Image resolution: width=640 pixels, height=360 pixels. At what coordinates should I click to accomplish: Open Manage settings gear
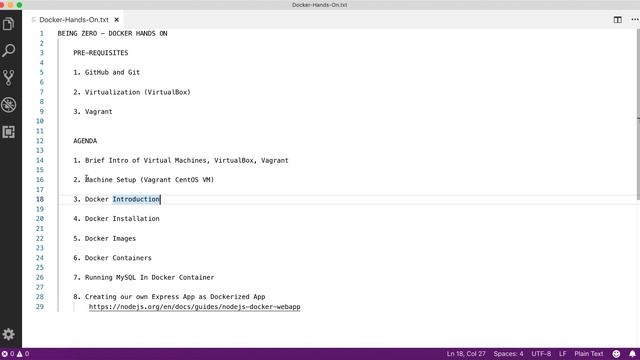tap(9, 334)
